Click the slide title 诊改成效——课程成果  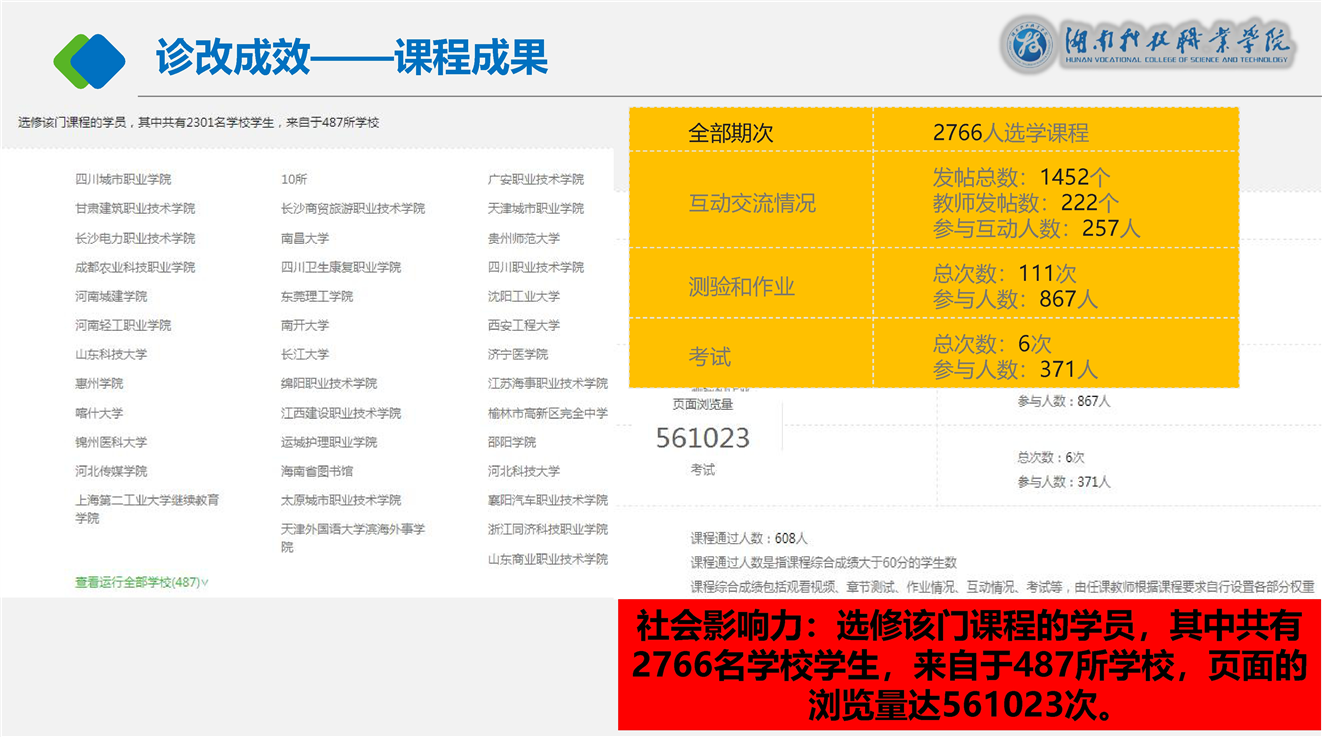[351, 58]
